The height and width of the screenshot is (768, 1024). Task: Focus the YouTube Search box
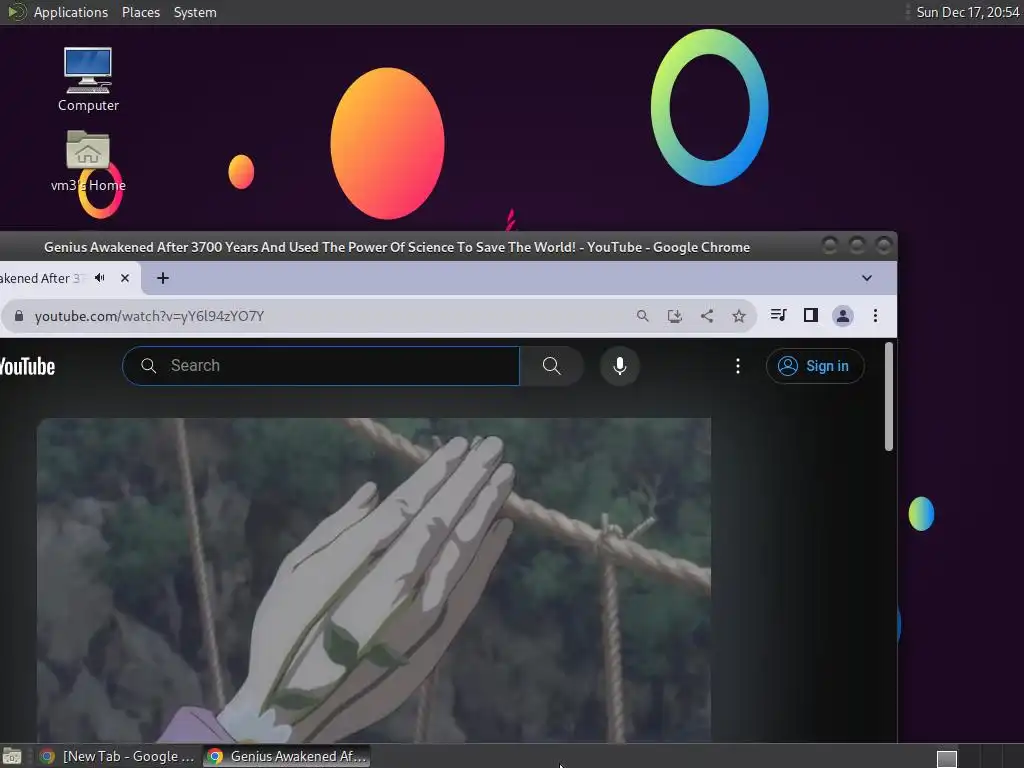point(321,366)
